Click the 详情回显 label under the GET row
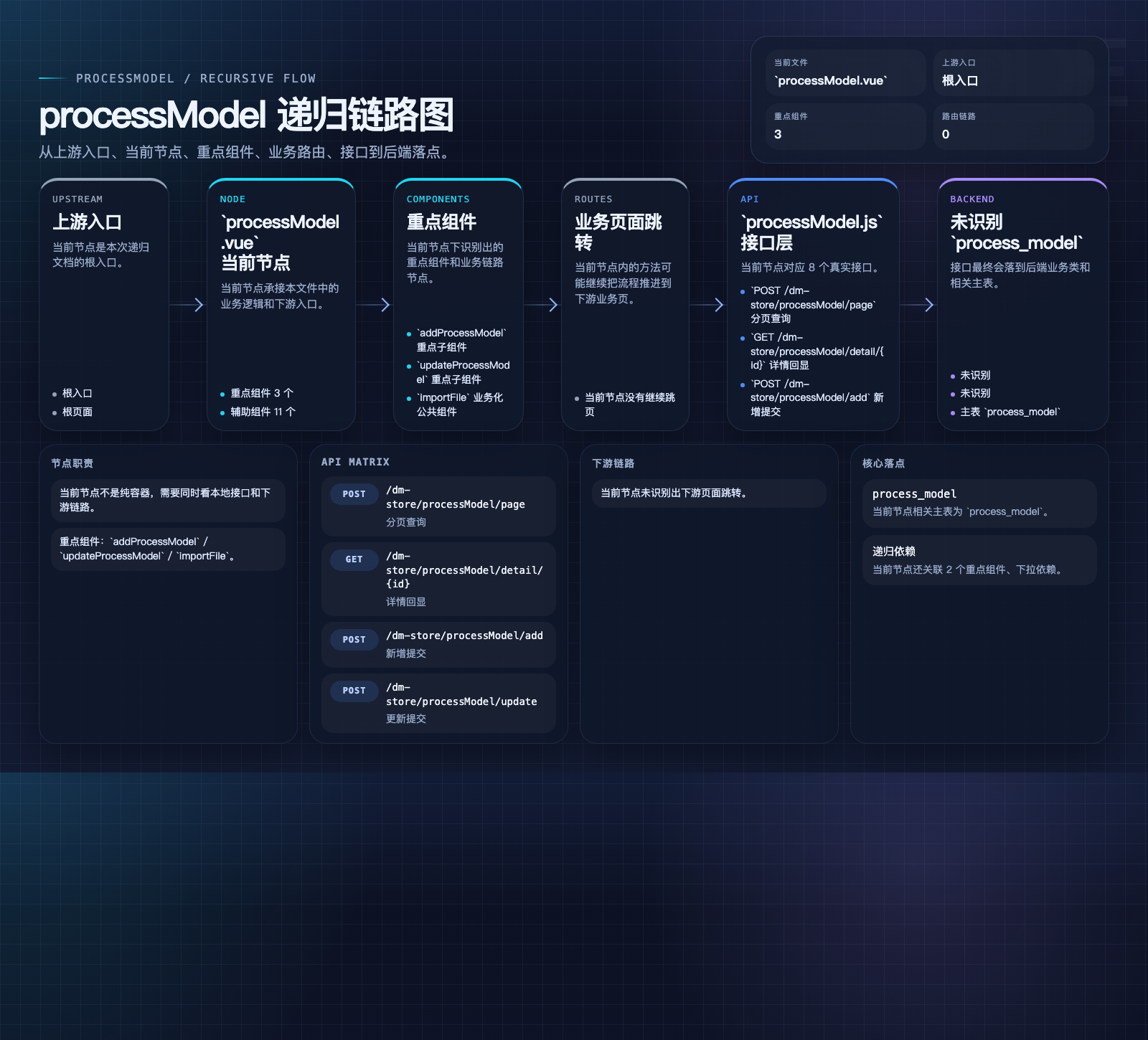The width and height of the screenshot is (1148, 1040). coord(406,602)
